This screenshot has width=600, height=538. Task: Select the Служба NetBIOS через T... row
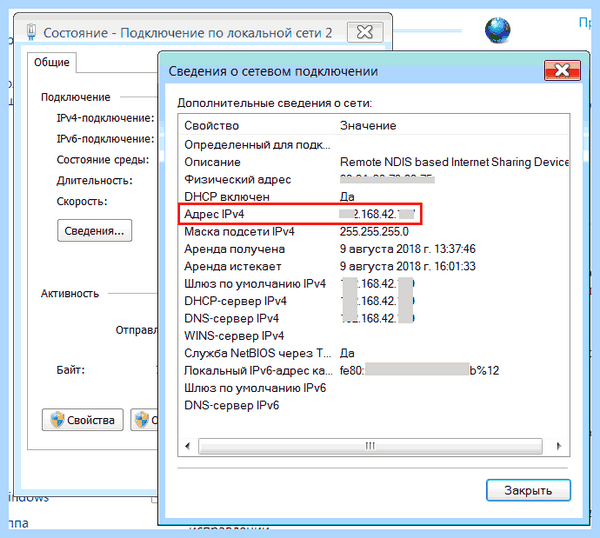(373, 353)
